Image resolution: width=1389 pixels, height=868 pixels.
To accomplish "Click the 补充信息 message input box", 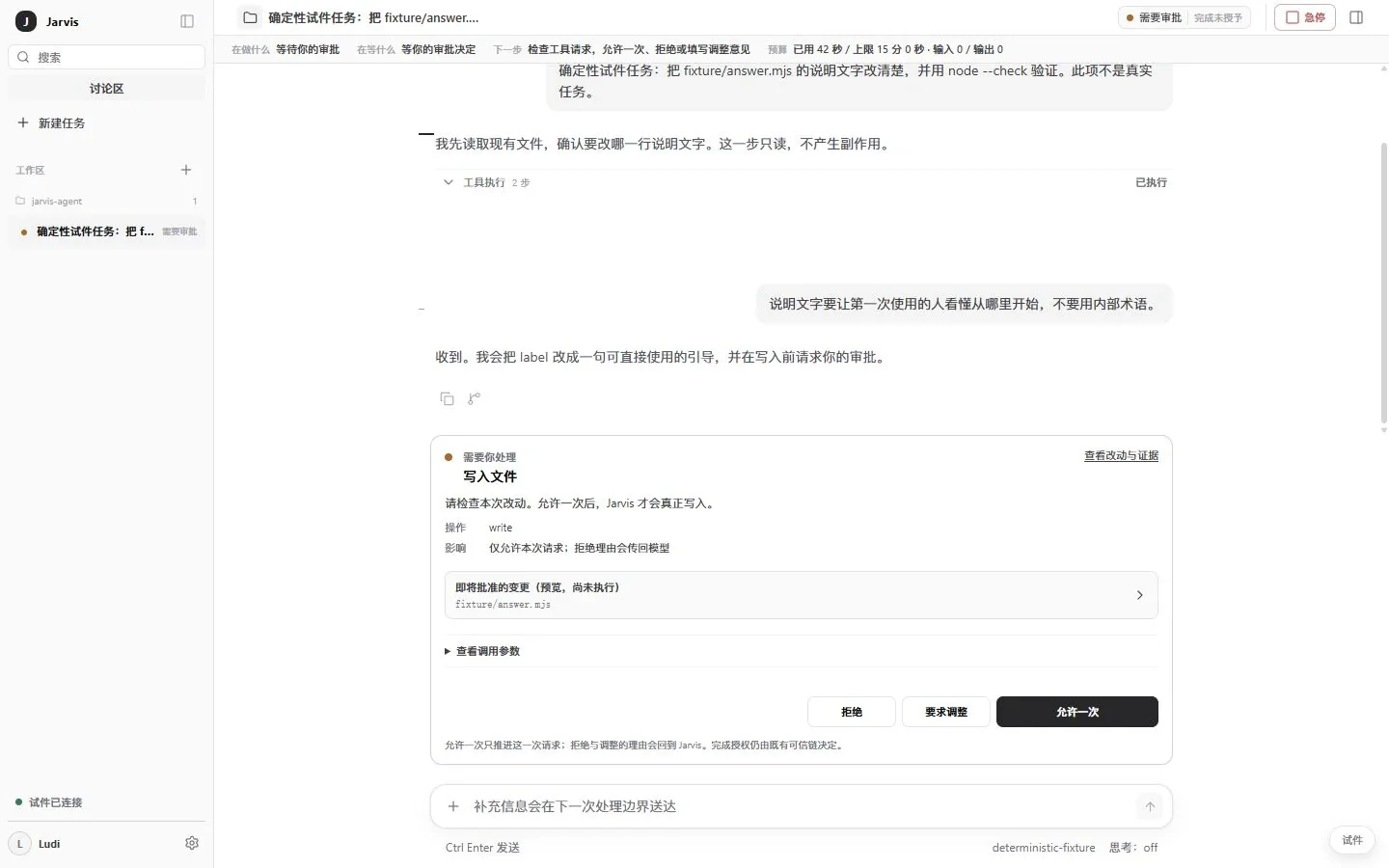I will [801, 806].
